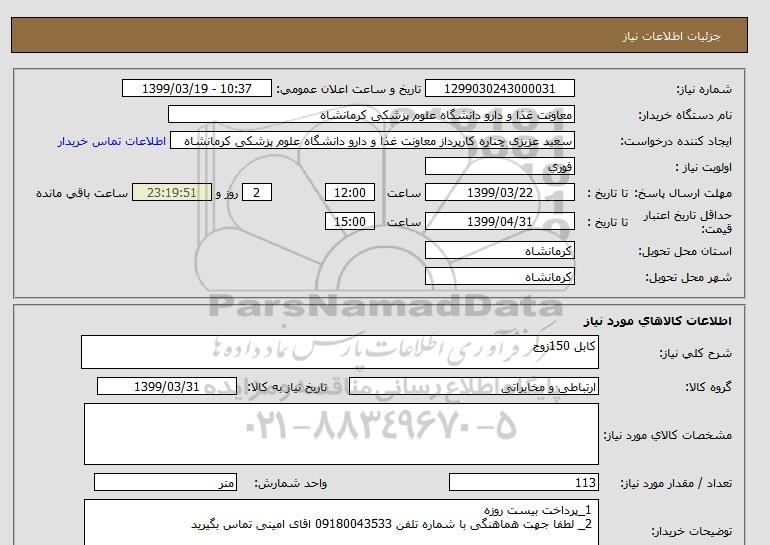
Task: Click the priority field showing فوري
Action: (499, 166)
